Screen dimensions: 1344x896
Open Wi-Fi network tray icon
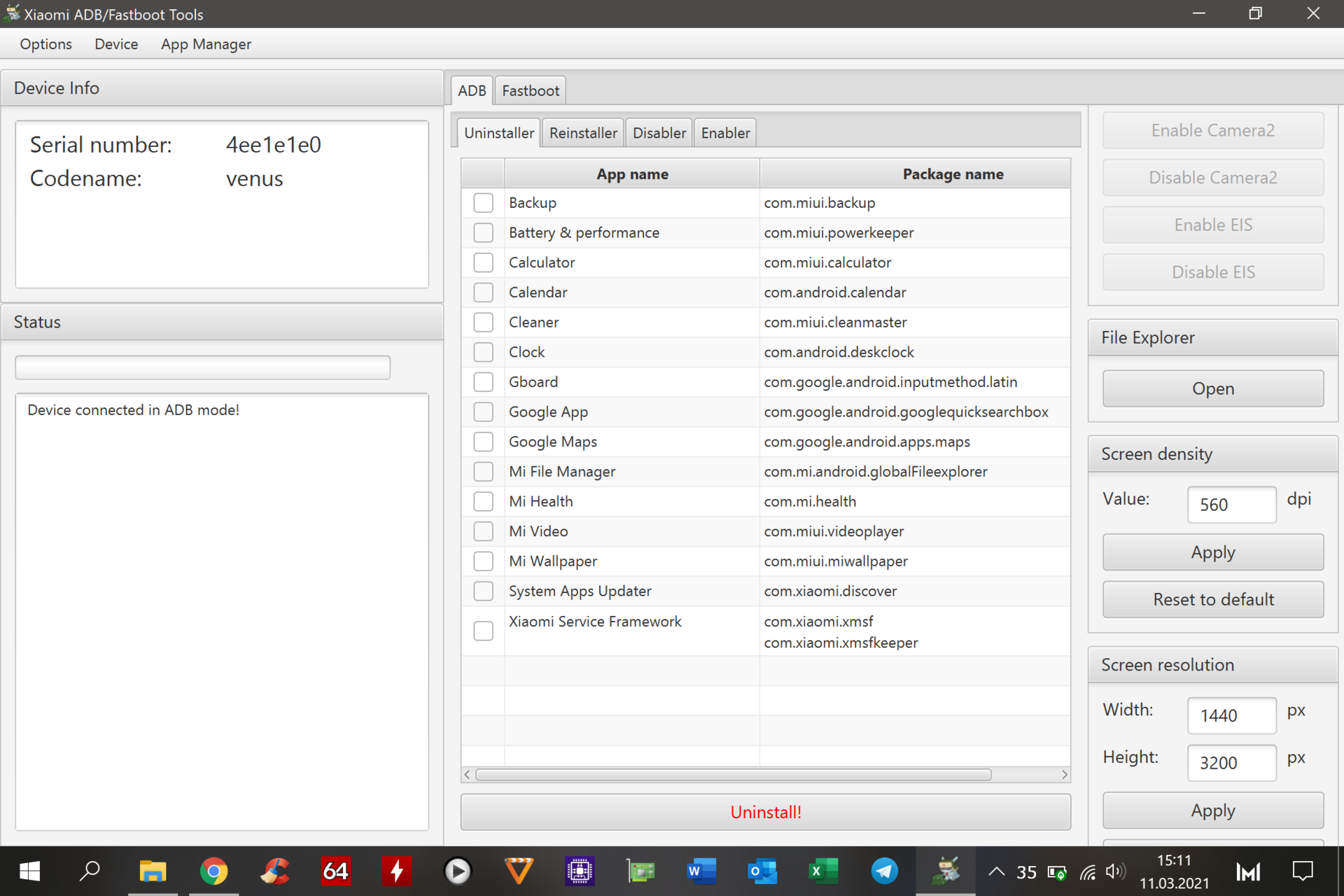point(1087,872)
